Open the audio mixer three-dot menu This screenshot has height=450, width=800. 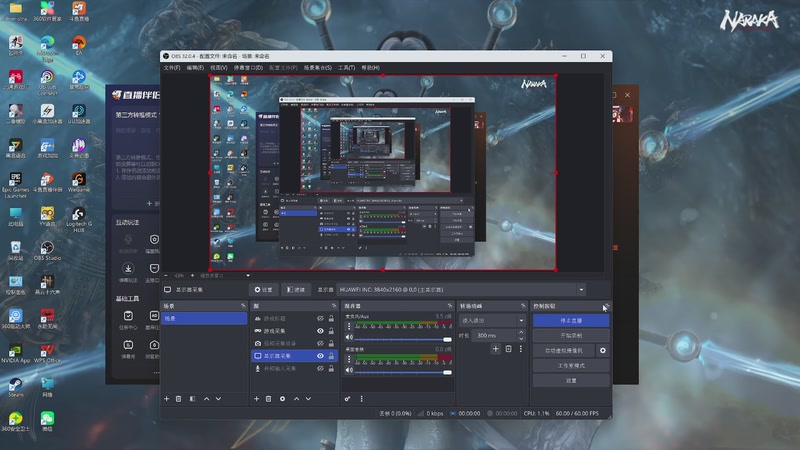tap(362, 398)
